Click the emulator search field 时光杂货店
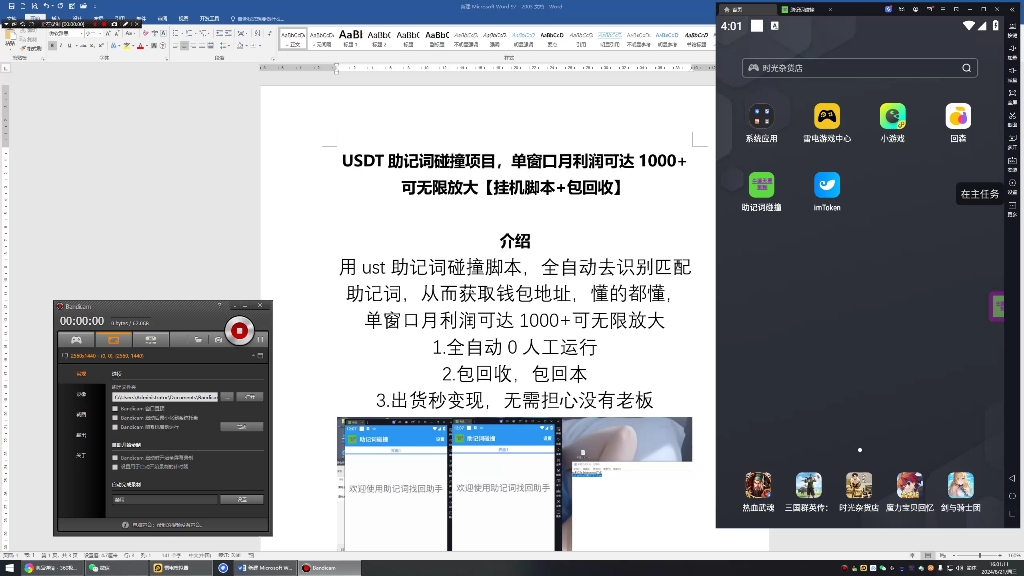The image size is (1024, 576). point(859,68)
